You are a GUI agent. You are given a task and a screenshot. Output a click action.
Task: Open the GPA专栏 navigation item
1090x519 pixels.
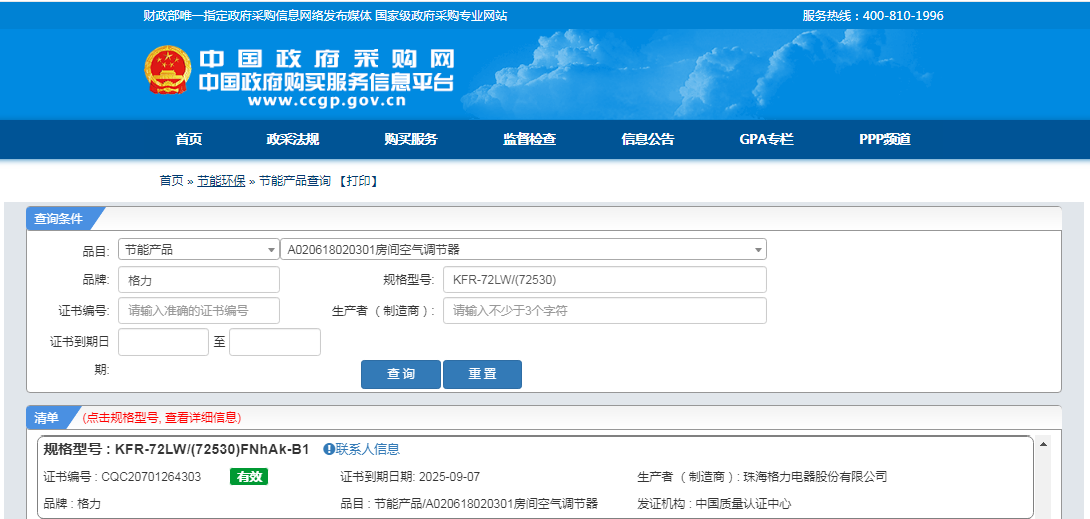766,139
